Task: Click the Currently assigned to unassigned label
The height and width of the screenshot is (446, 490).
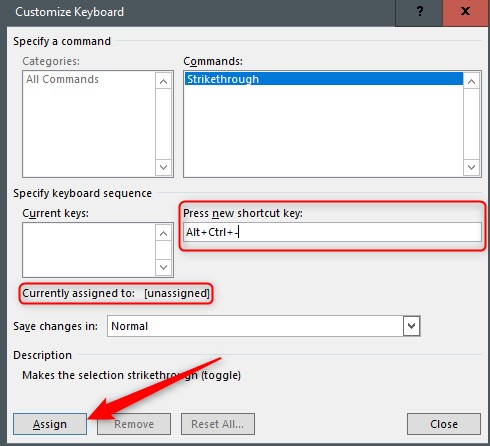Action: 116,293
